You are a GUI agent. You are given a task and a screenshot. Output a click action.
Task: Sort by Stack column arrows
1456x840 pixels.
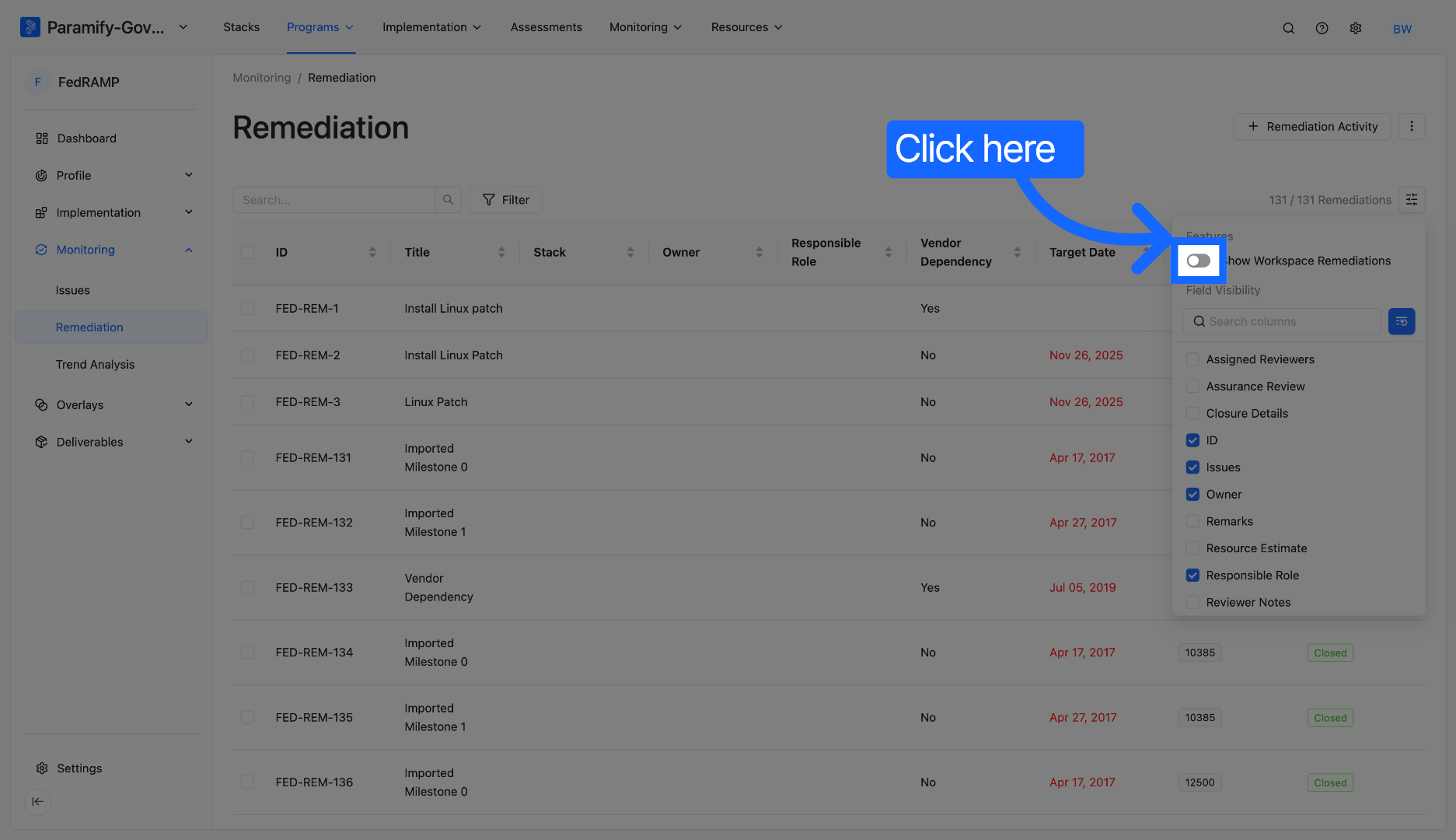pos(630,252)
